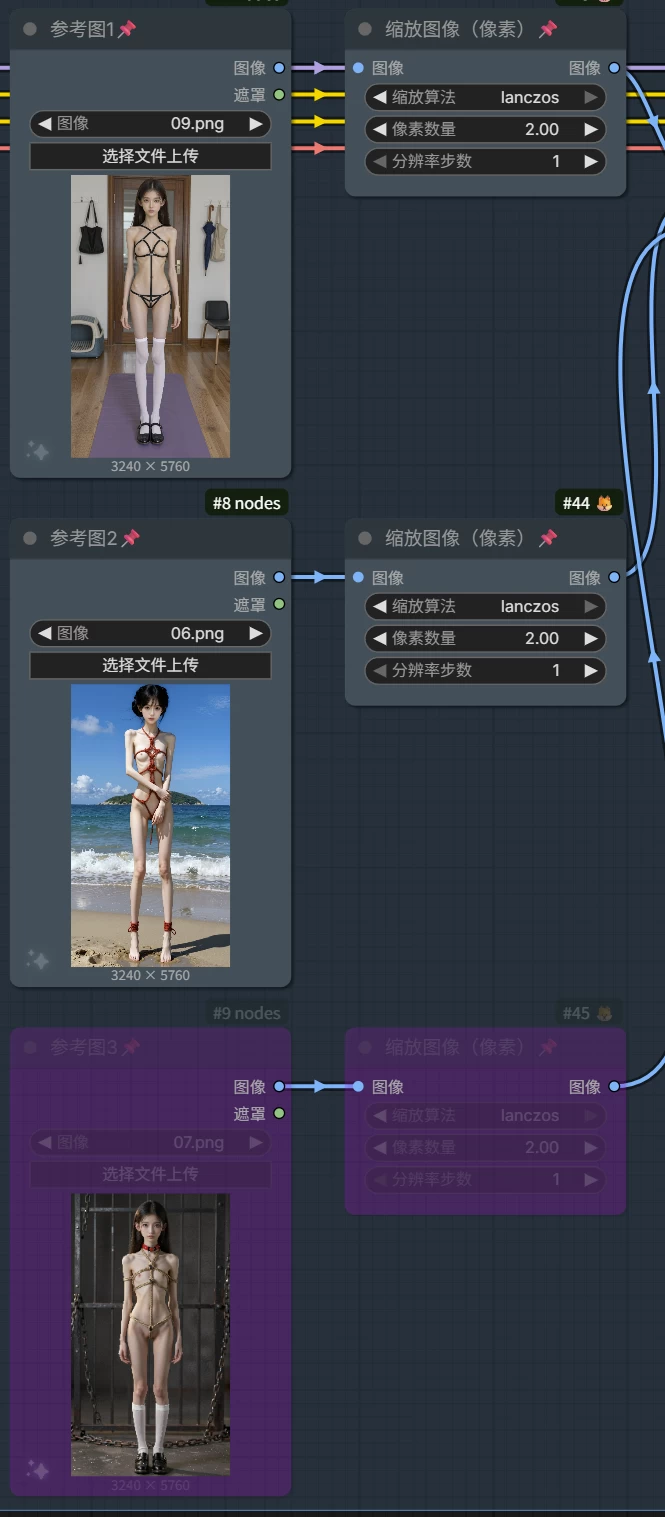Screen dimensions: 665x1517
Task: Click pin icon on top 缩放图像（像素） node
Action: [548, 30]
